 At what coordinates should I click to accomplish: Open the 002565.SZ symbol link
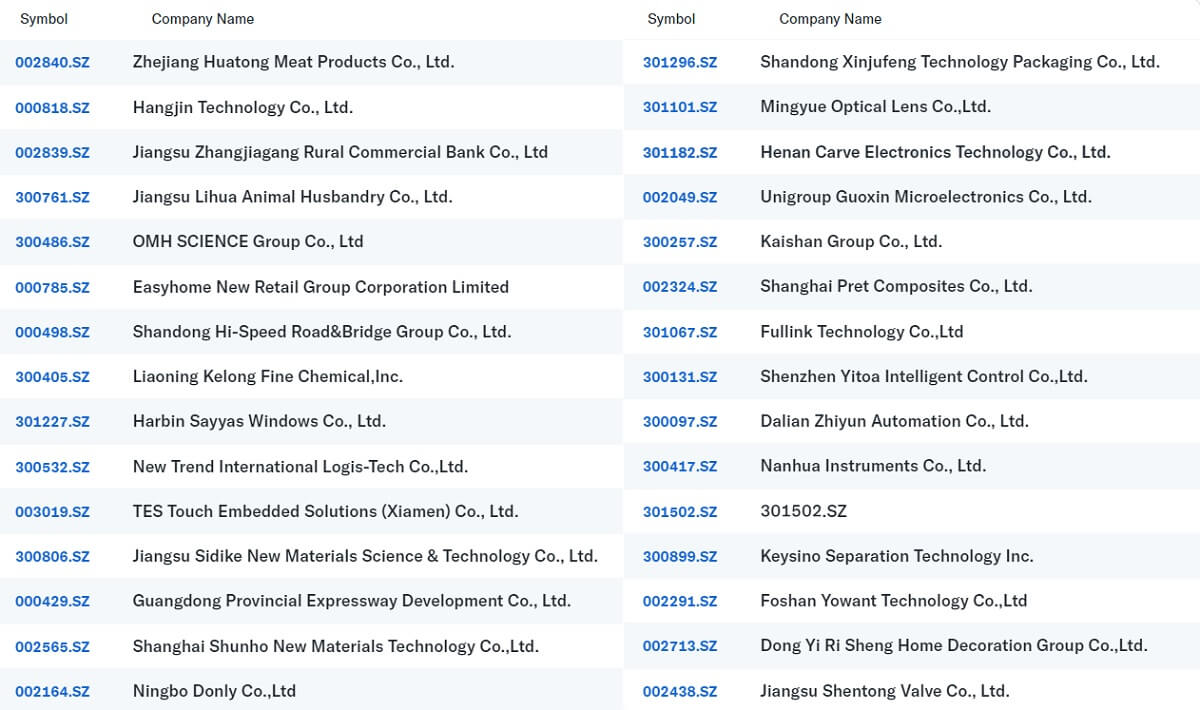click(x=52, y=647)
